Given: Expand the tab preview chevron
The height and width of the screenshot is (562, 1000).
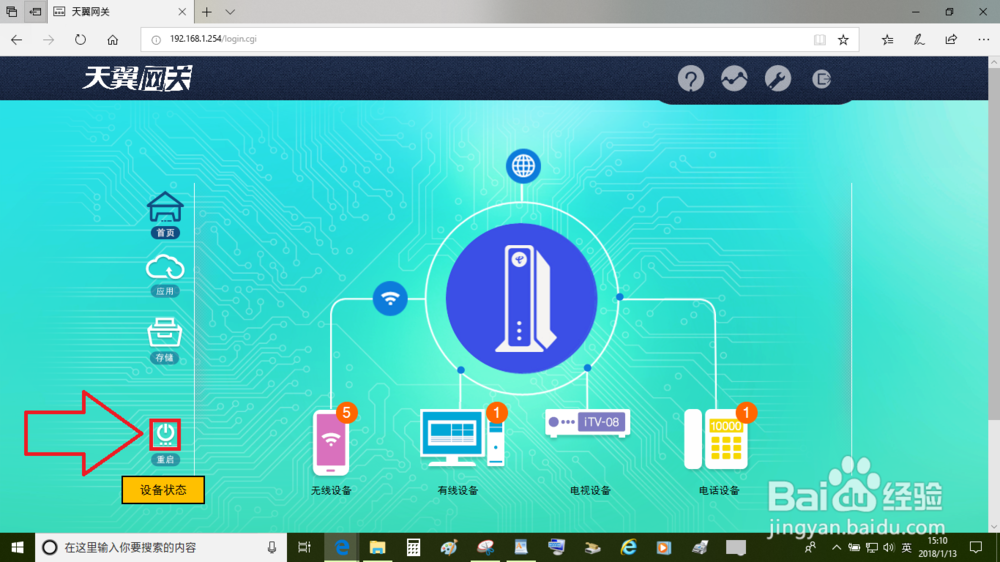Looking at the screenshot, I should tap(230, 11).
